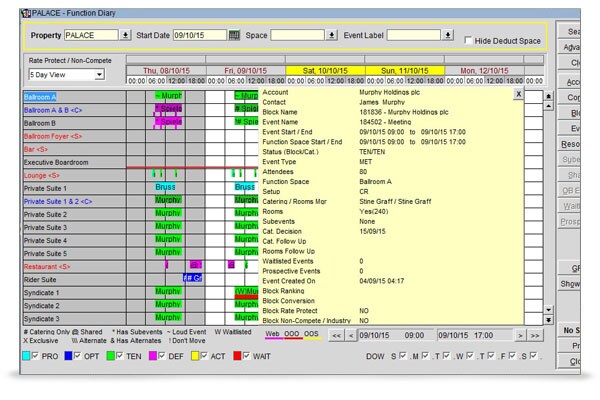Image resolution: width=600 pixels, height=400 pixels.
Task: Open the Start Date calendar picker
Action: click(234, 35)
